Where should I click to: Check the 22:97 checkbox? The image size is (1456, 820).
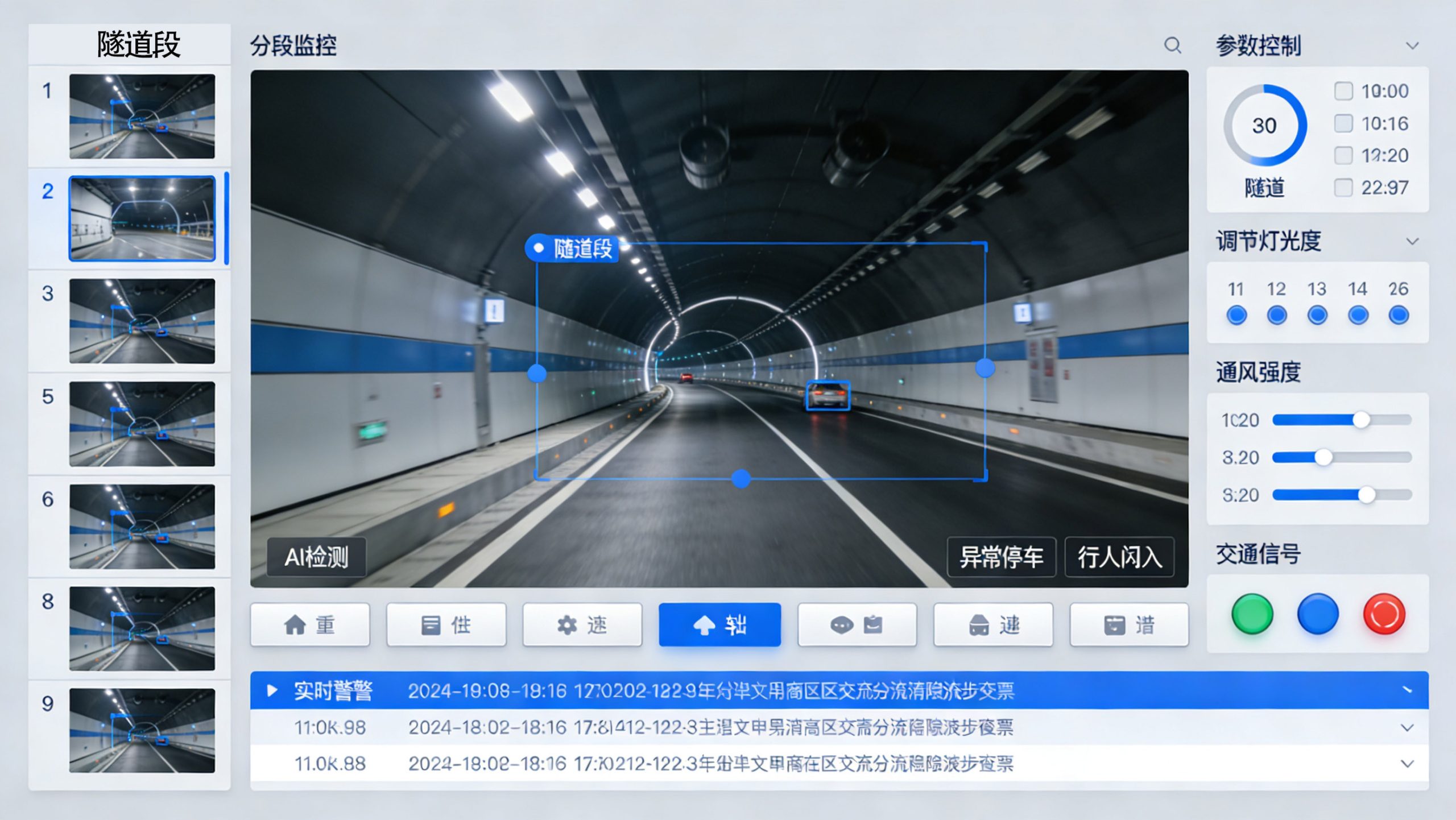(x=1343, y=188)
